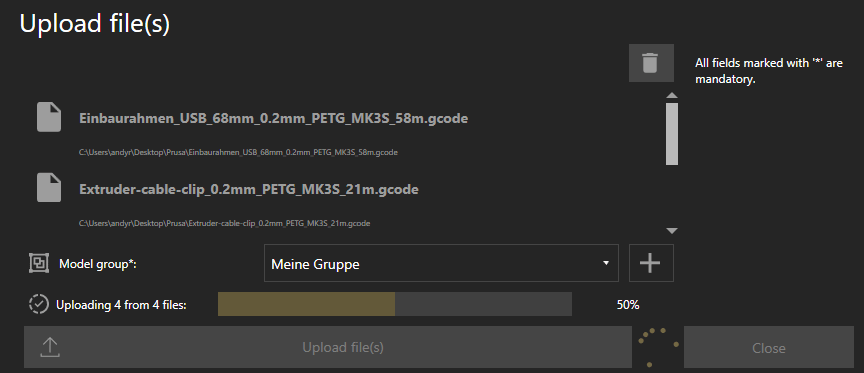The width and height of the screenshot is (864, 373).
Task: Click the loading spinner dots
Action: [657, 347]
